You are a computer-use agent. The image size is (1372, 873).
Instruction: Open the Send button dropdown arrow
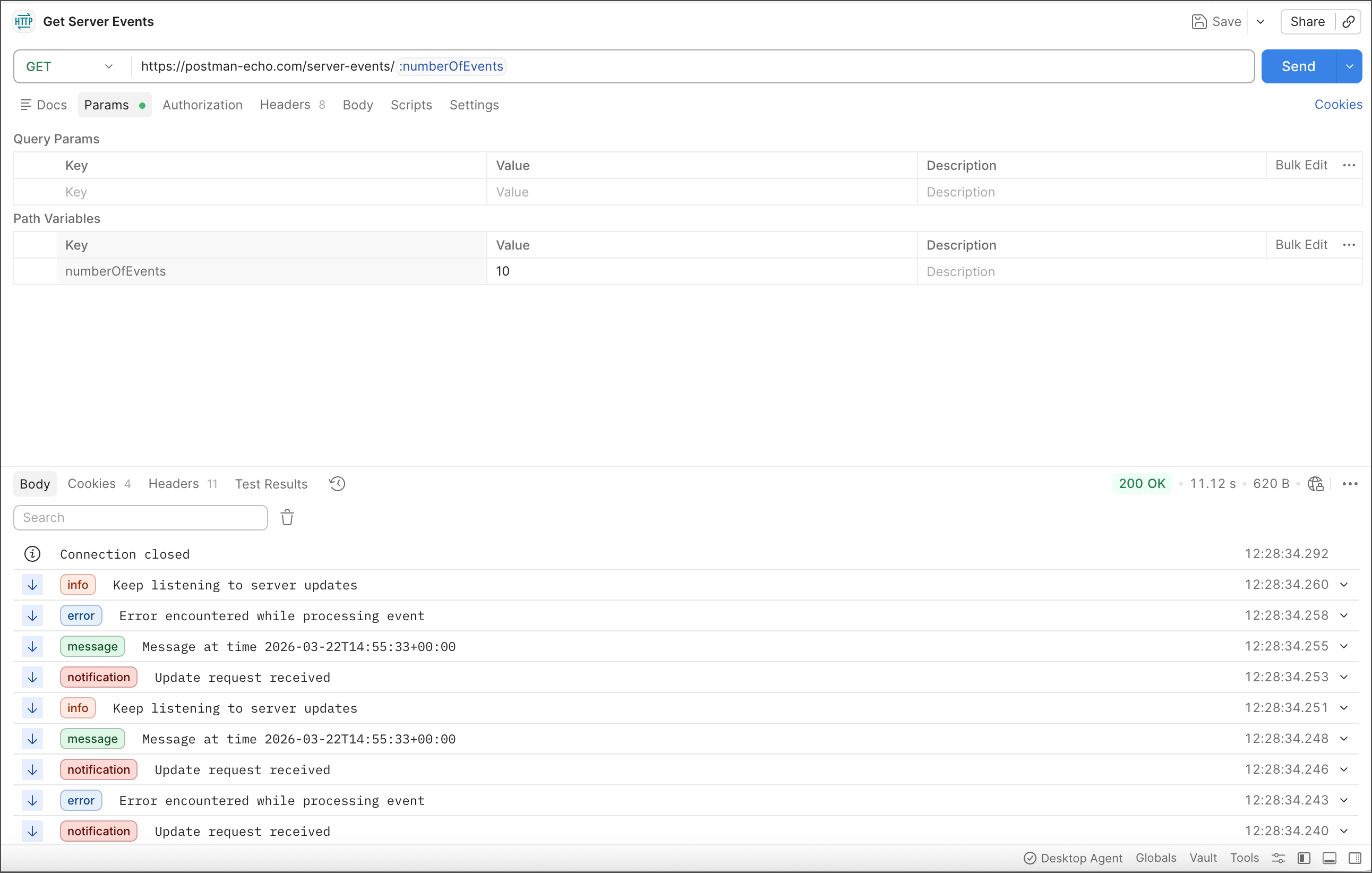[1349, 67]
